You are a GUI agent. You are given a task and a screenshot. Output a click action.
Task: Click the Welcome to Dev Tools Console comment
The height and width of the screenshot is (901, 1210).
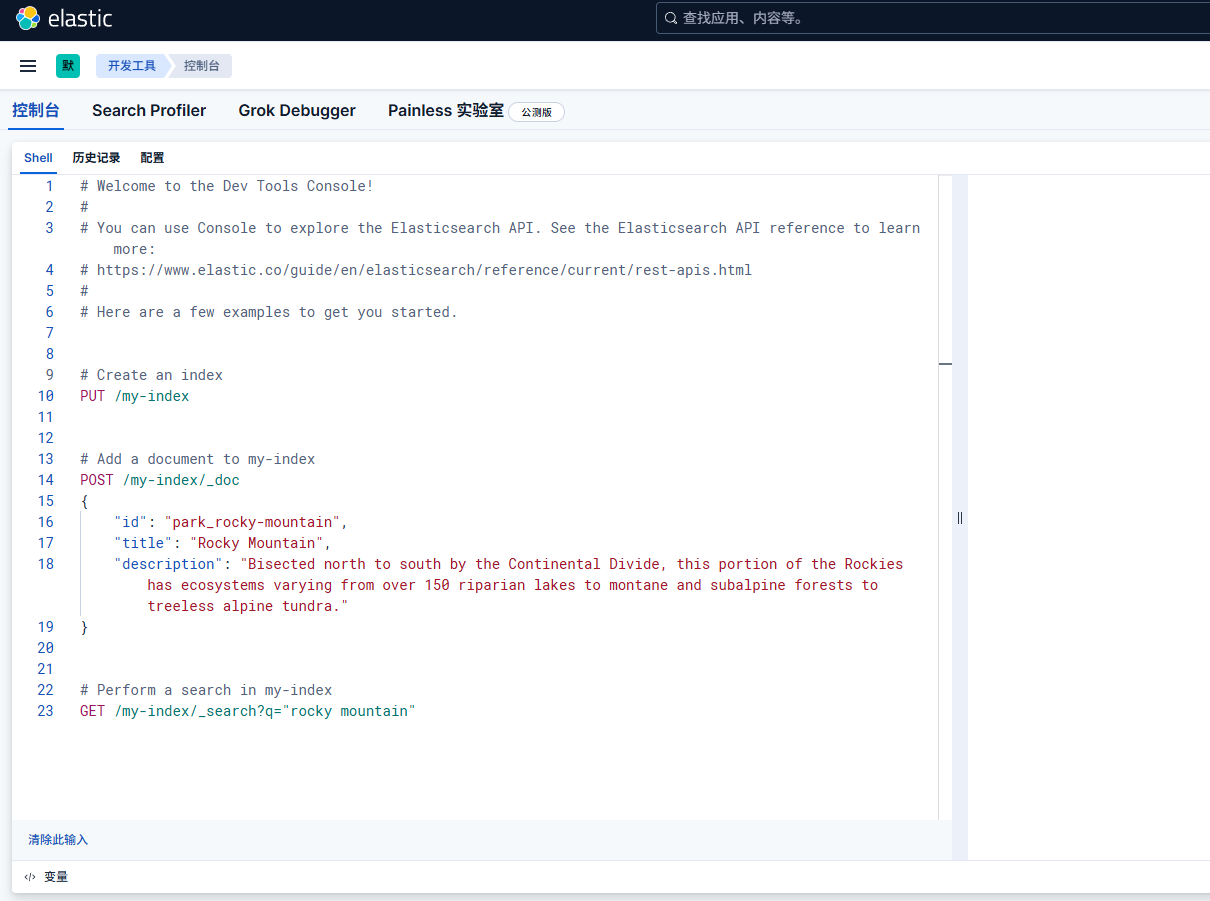pyautogui.click(x=227, y=186)
